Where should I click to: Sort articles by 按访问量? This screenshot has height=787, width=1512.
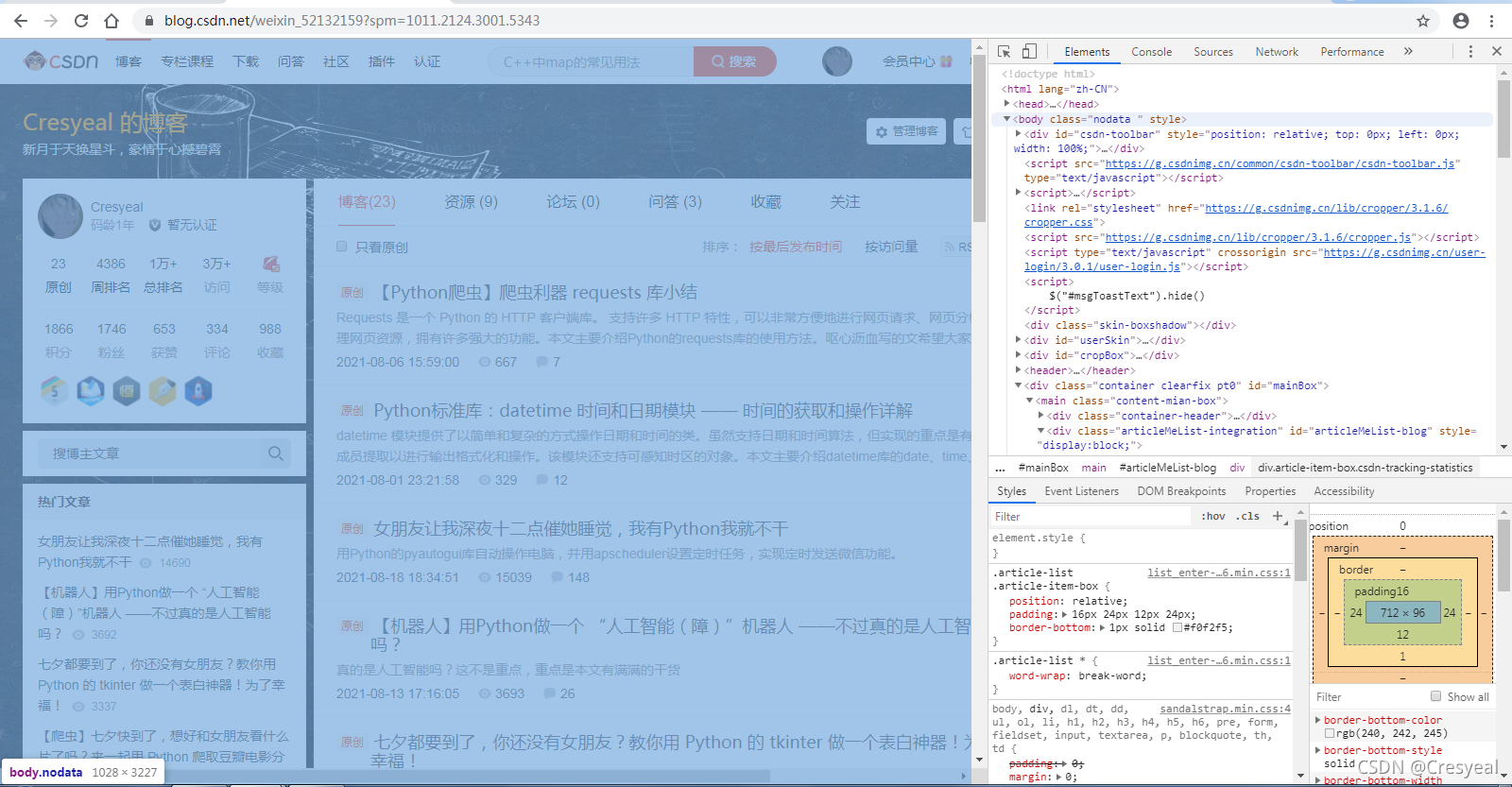pos(891,247)
